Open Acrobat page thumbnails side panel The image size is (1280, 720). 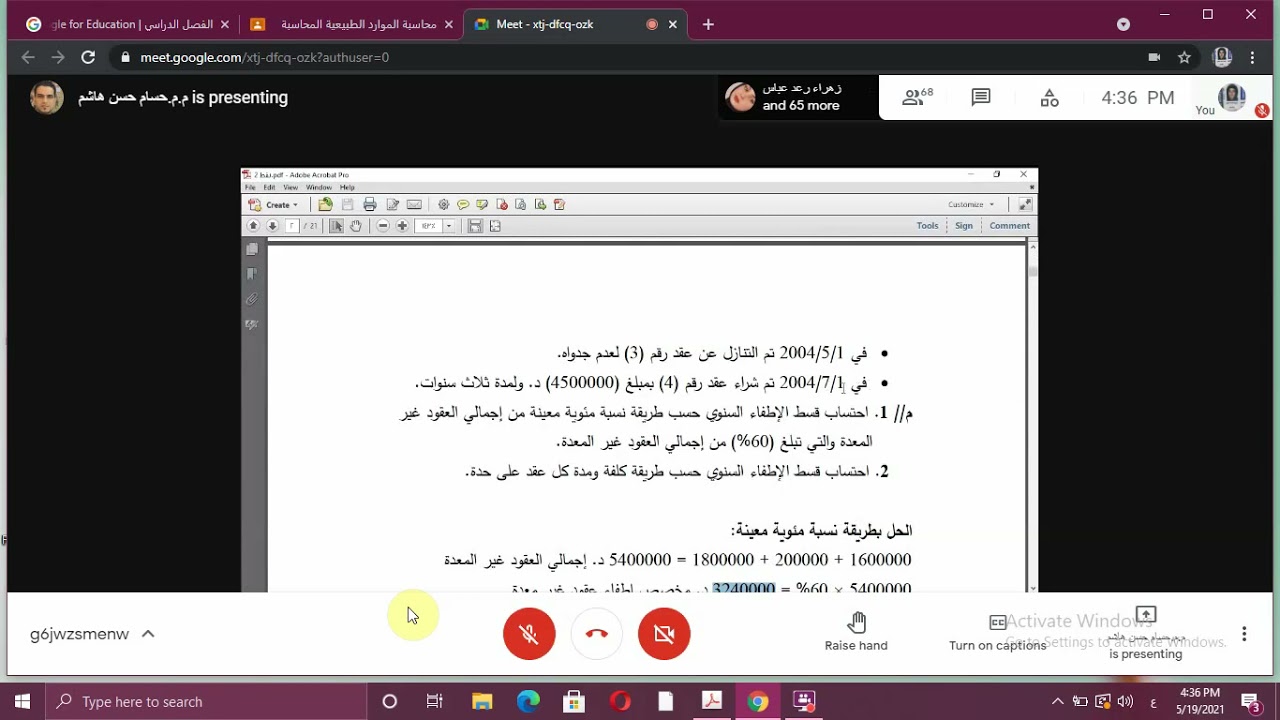pyautogui.click(x=252, y=249)
